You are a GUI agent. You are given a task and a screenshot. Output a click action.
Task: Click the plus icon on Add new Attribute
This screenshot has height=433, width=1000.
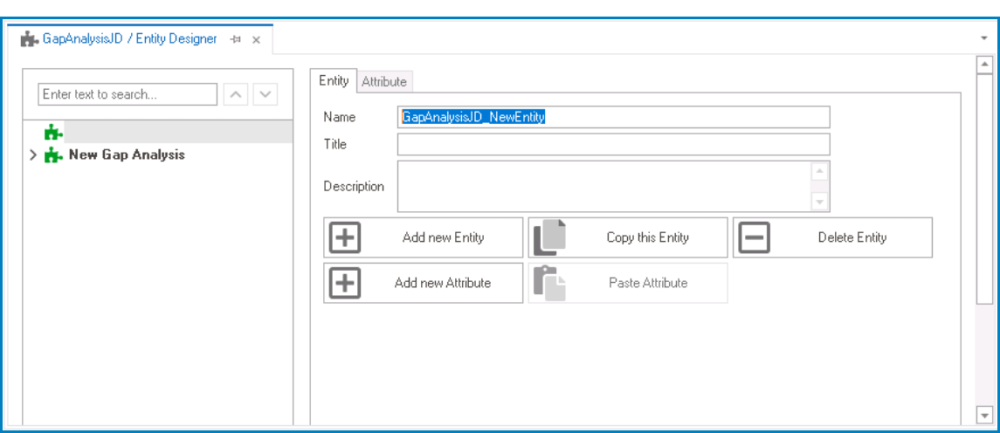[345, 283]
